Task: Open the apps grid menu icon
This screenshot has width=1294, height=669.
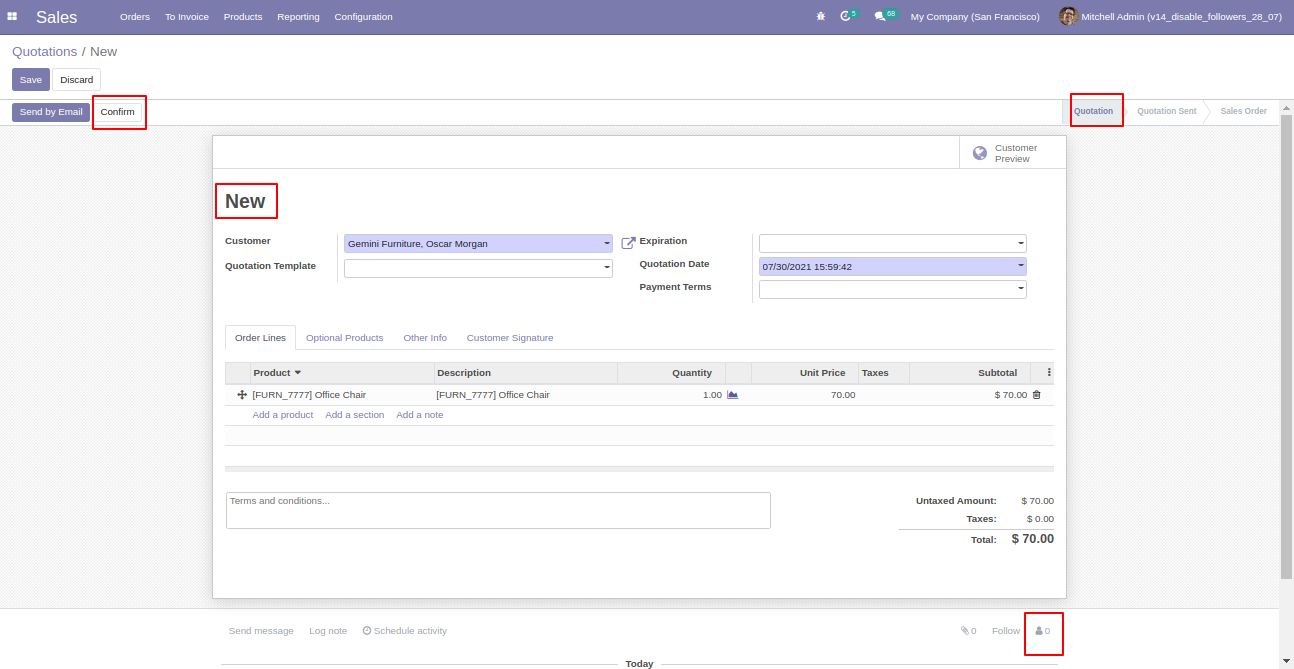Action: [12, 17]
